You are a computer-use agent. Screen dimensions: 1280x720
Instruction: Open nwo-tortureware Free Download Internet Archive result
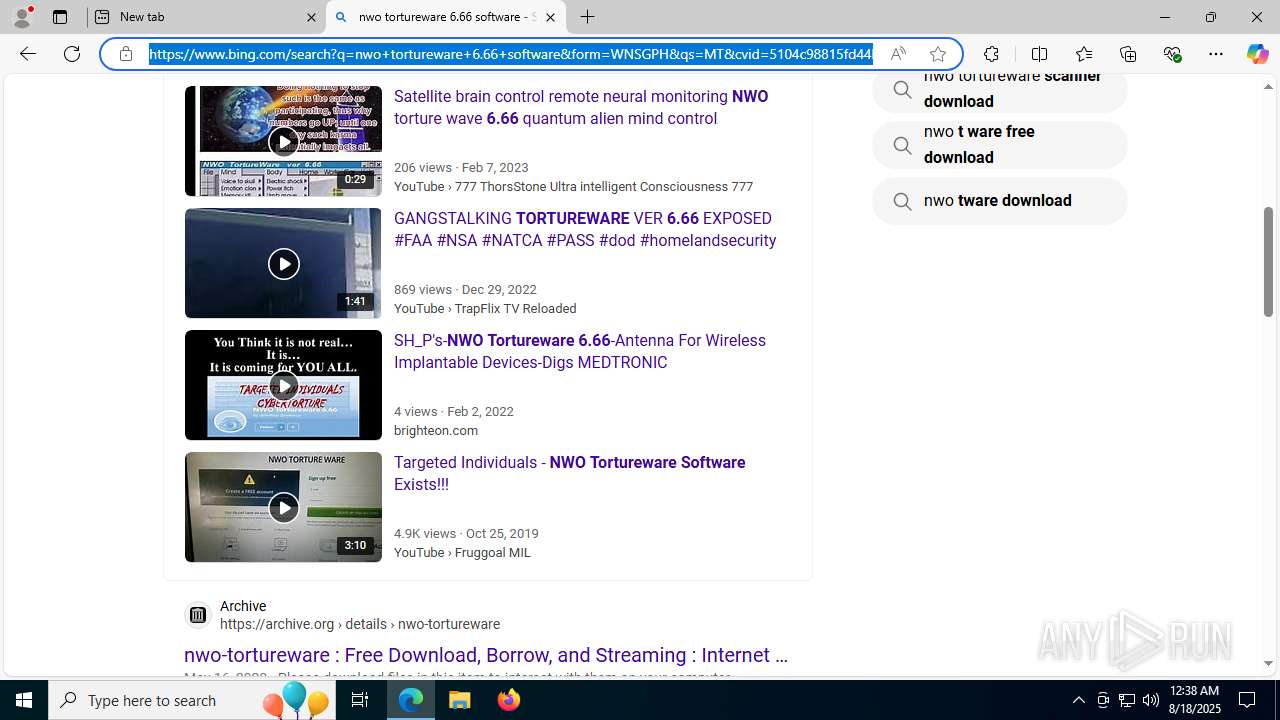(486, 655)
